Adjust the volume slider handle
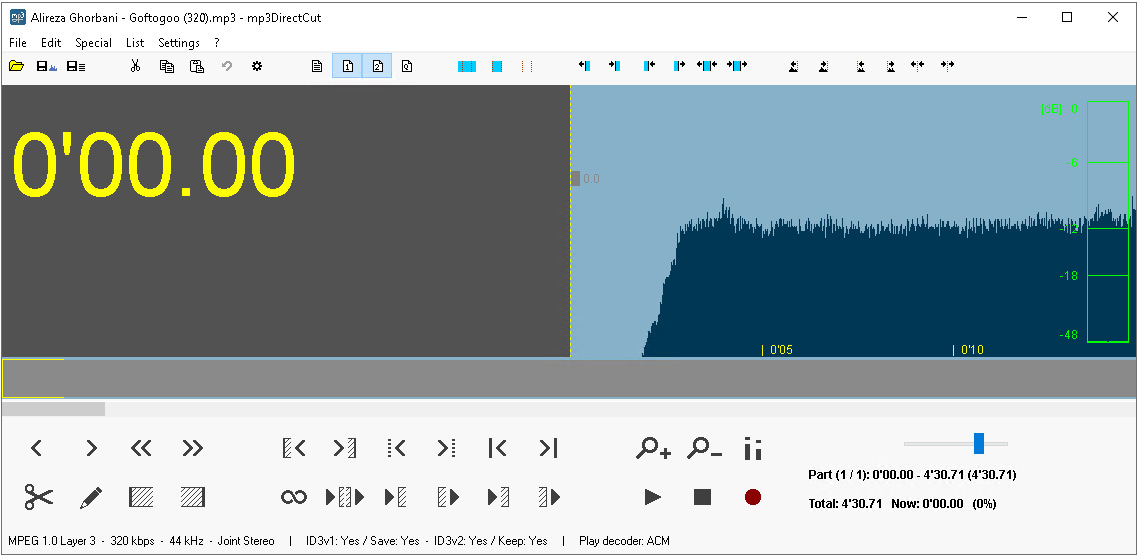Screen dimensions: 1142x560 coord(979,443)
